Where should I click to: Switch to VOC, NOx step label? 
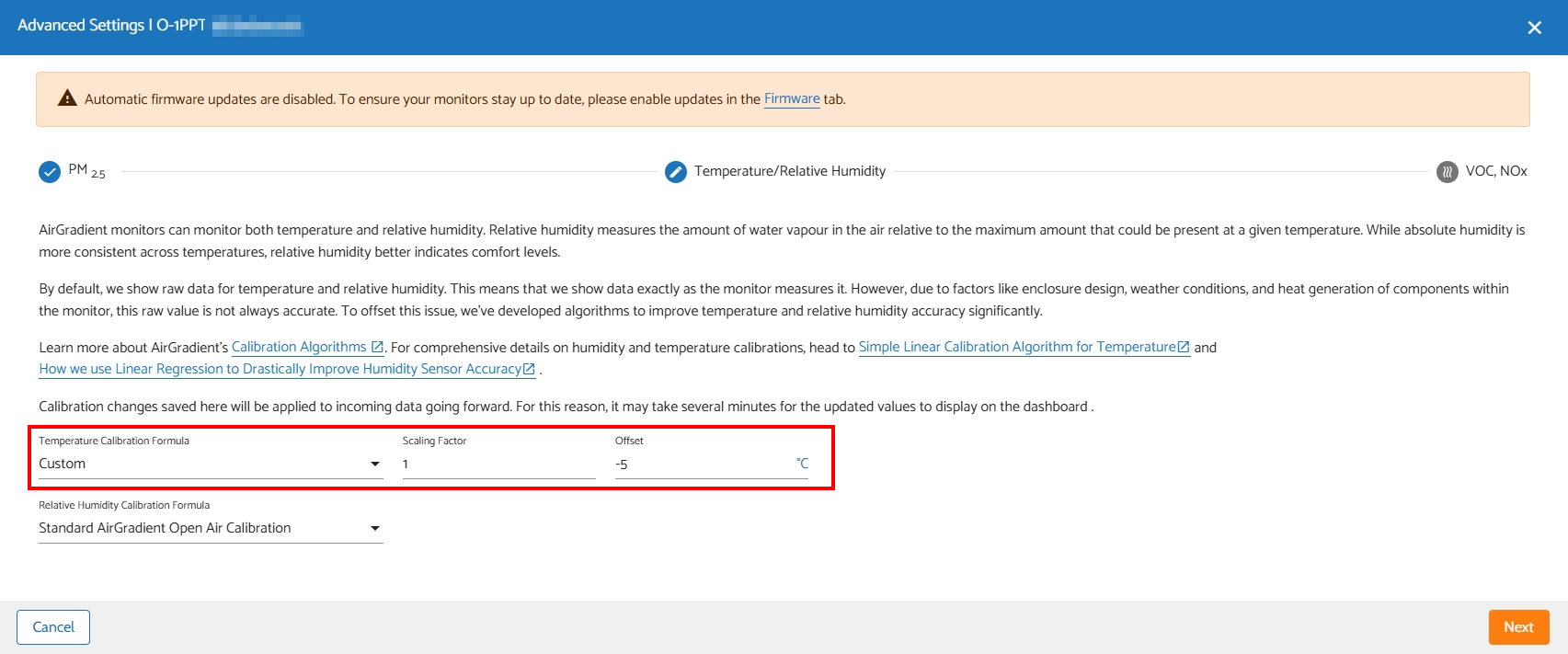[1496, 171]
